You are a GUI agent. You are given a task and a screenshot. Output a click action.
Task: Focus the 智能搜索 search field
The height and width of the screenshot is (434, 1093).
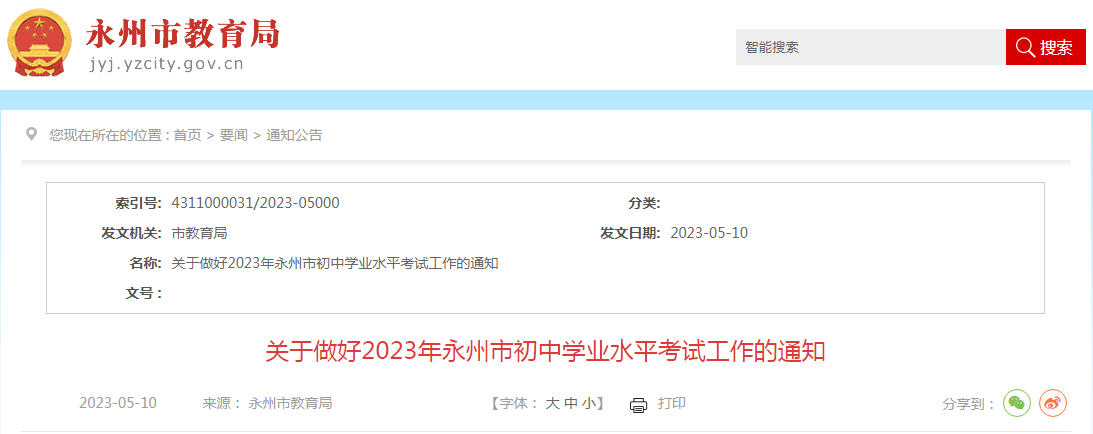871,47
